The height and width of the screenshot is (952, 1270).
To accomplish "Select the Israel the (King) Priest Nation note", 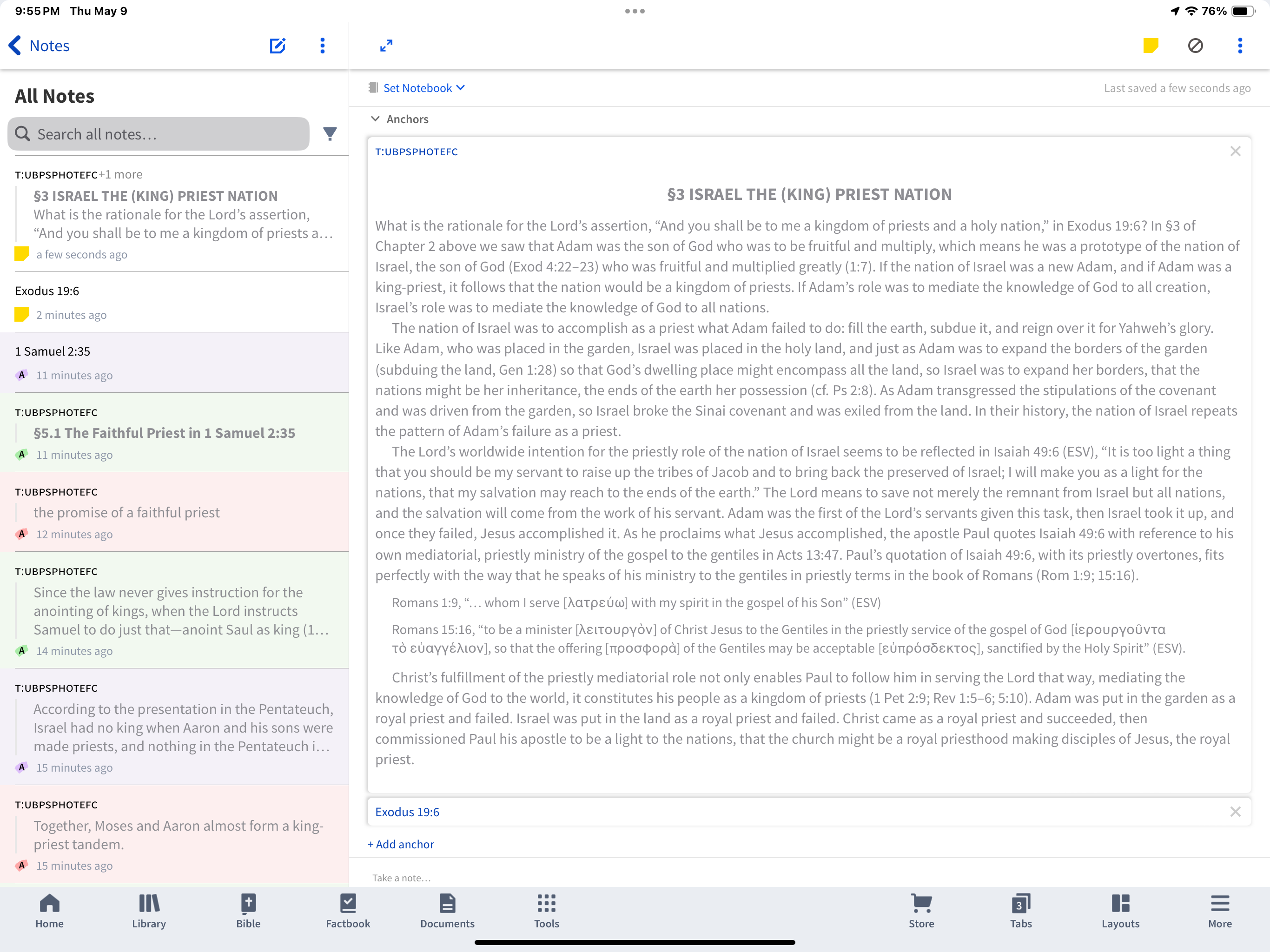I will point(174,214).
